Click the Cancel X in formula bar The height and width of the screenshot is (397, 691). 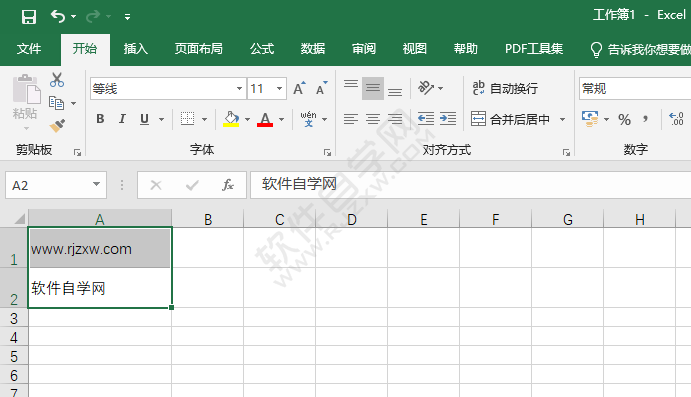(156, 185)
